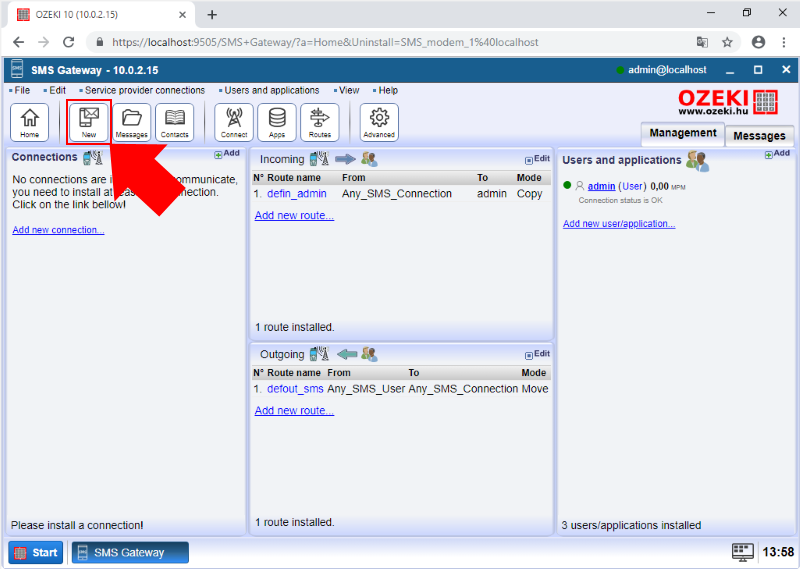Click the browser translate page icon
The width and height of the screenshot is (800, 569).
(702, 42)
